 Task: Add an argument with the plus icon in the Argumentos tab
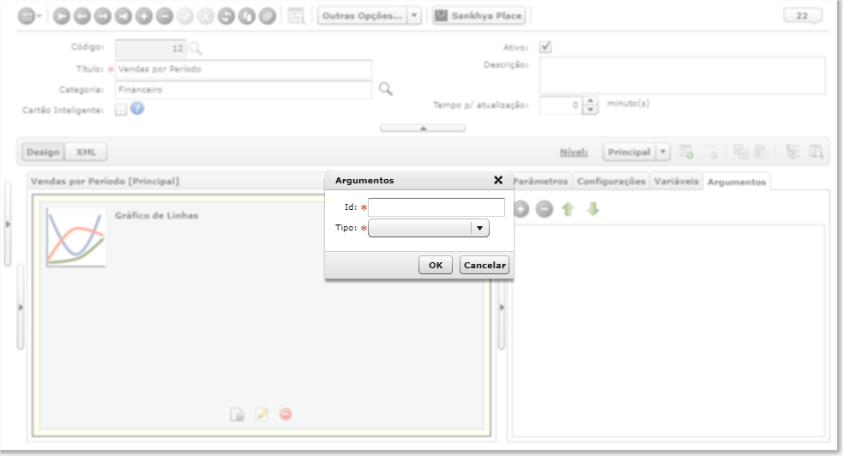pos(521,209)
